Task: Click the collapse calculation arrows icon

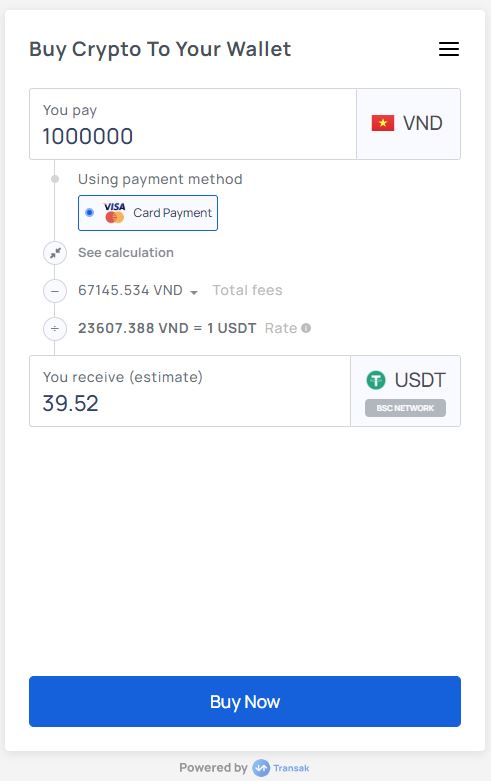Action: pos(55,253)
